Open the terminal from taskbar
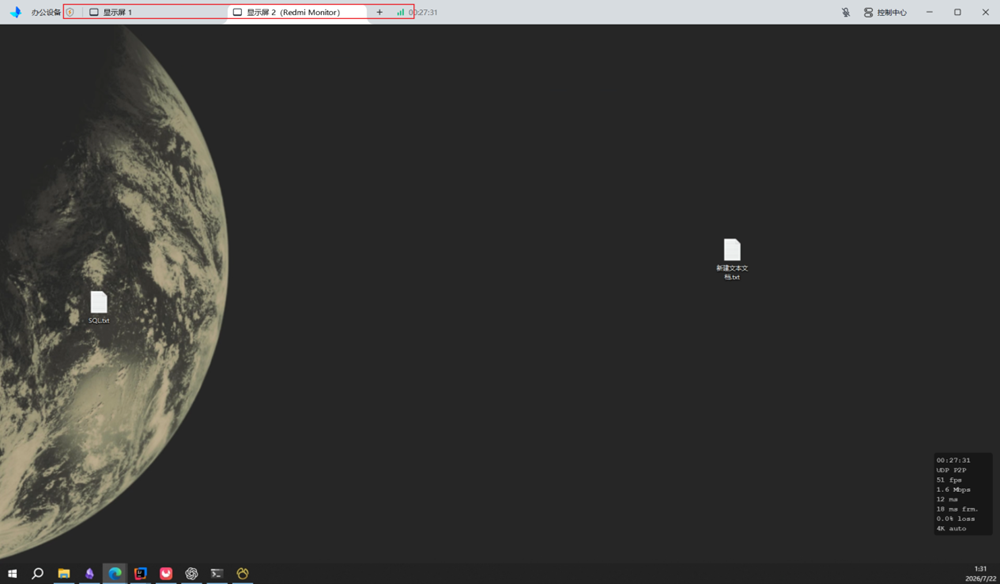This screenshot has height=584, width=1000. tap(217, 573)
